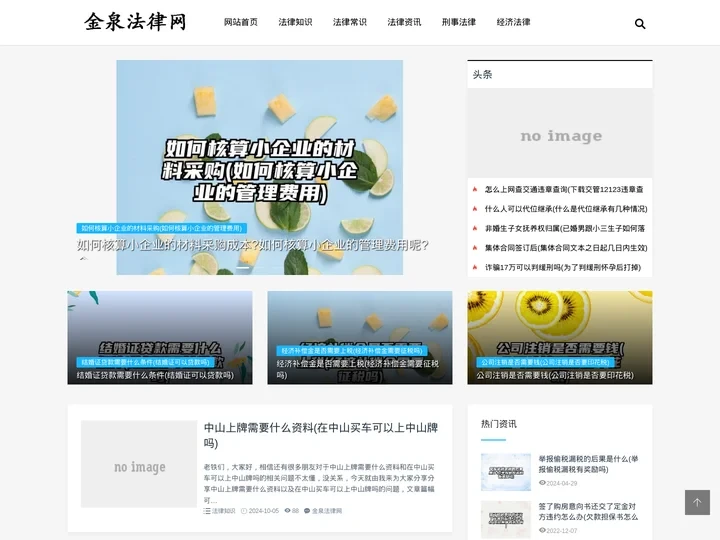
Task: Select 法律资讯 in the top menu
Action: (404, 22)
